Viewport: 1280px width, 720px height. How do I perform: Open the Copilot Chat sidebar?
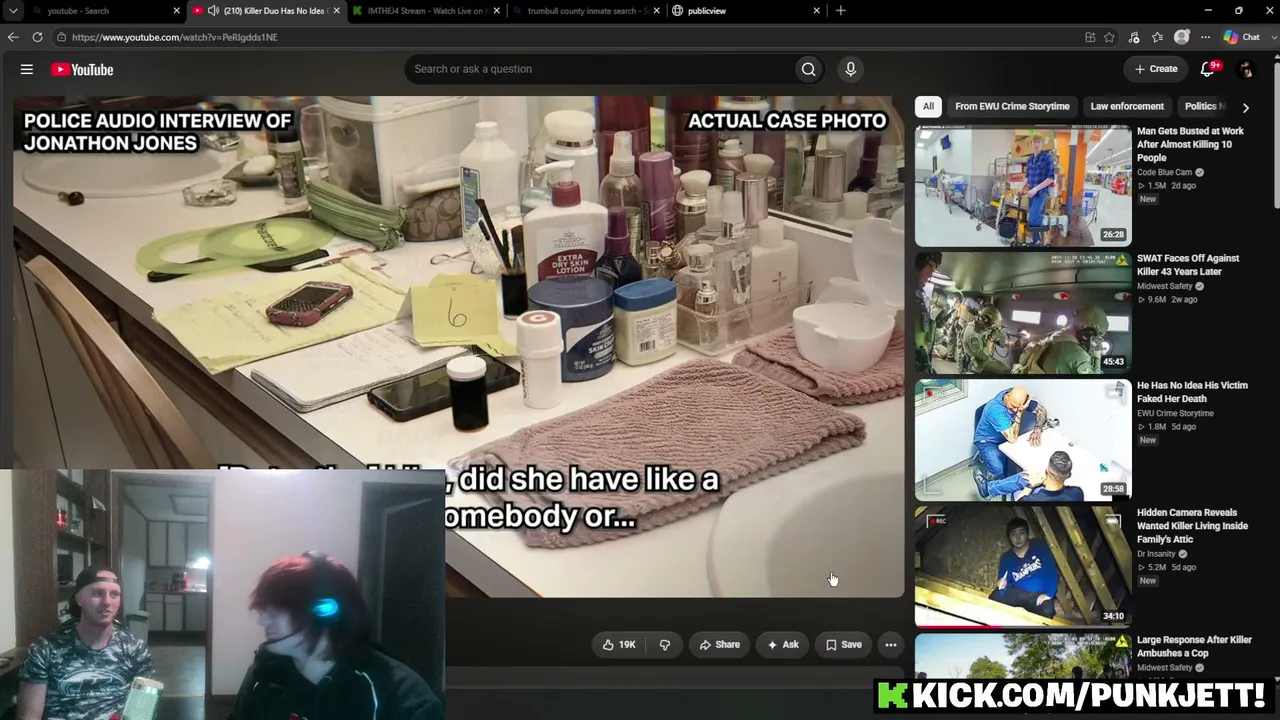point(1241,37)
